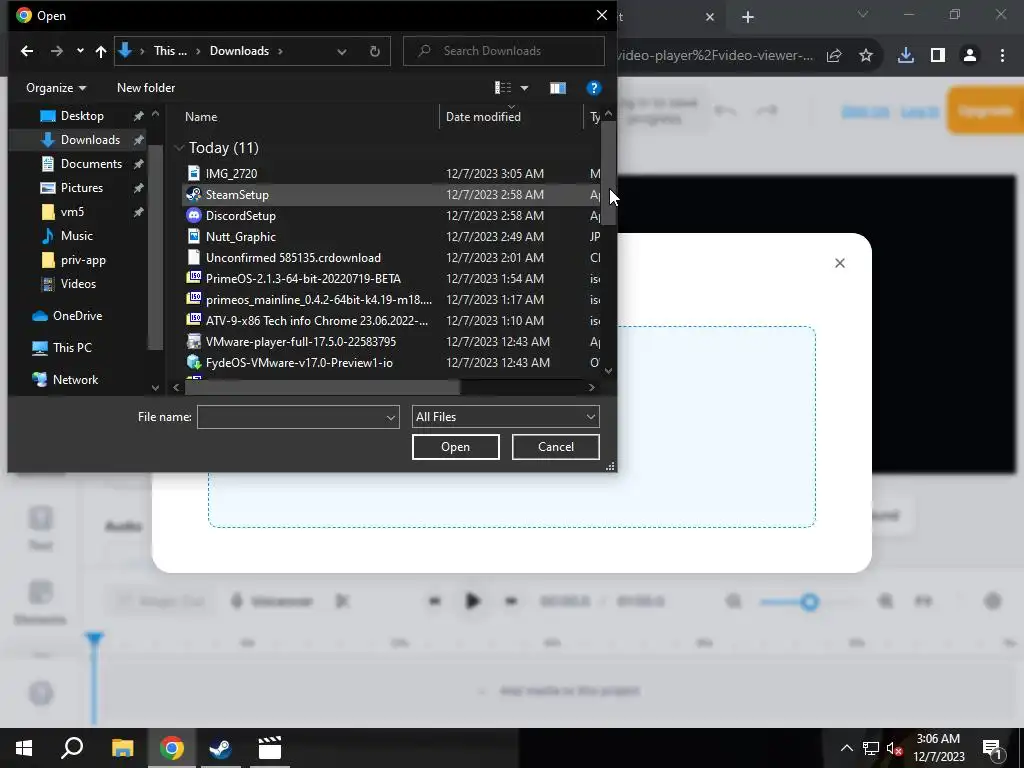Select the SteamSetup file

237,195
